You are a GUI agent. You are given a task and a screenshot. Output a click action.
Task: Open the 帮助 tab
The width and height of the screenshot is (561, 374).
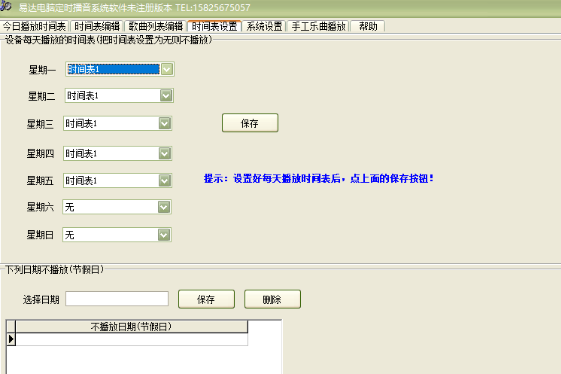tap(368, 26)
